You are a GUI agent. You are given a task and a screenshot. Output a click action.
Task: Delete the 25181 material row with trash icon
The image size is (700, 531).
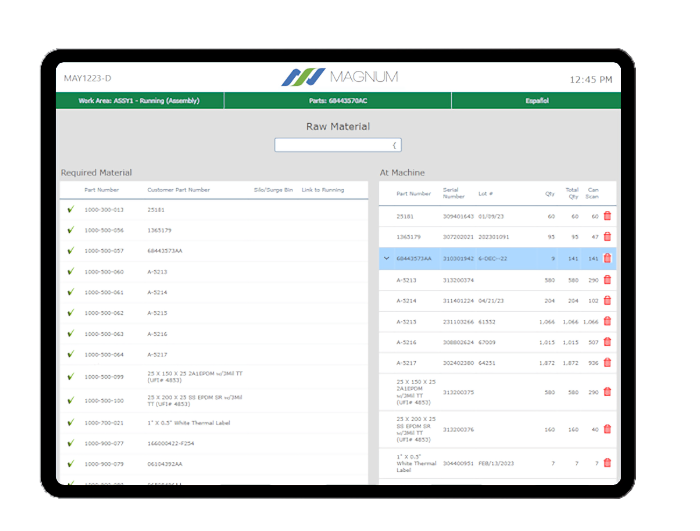(607, 216)
